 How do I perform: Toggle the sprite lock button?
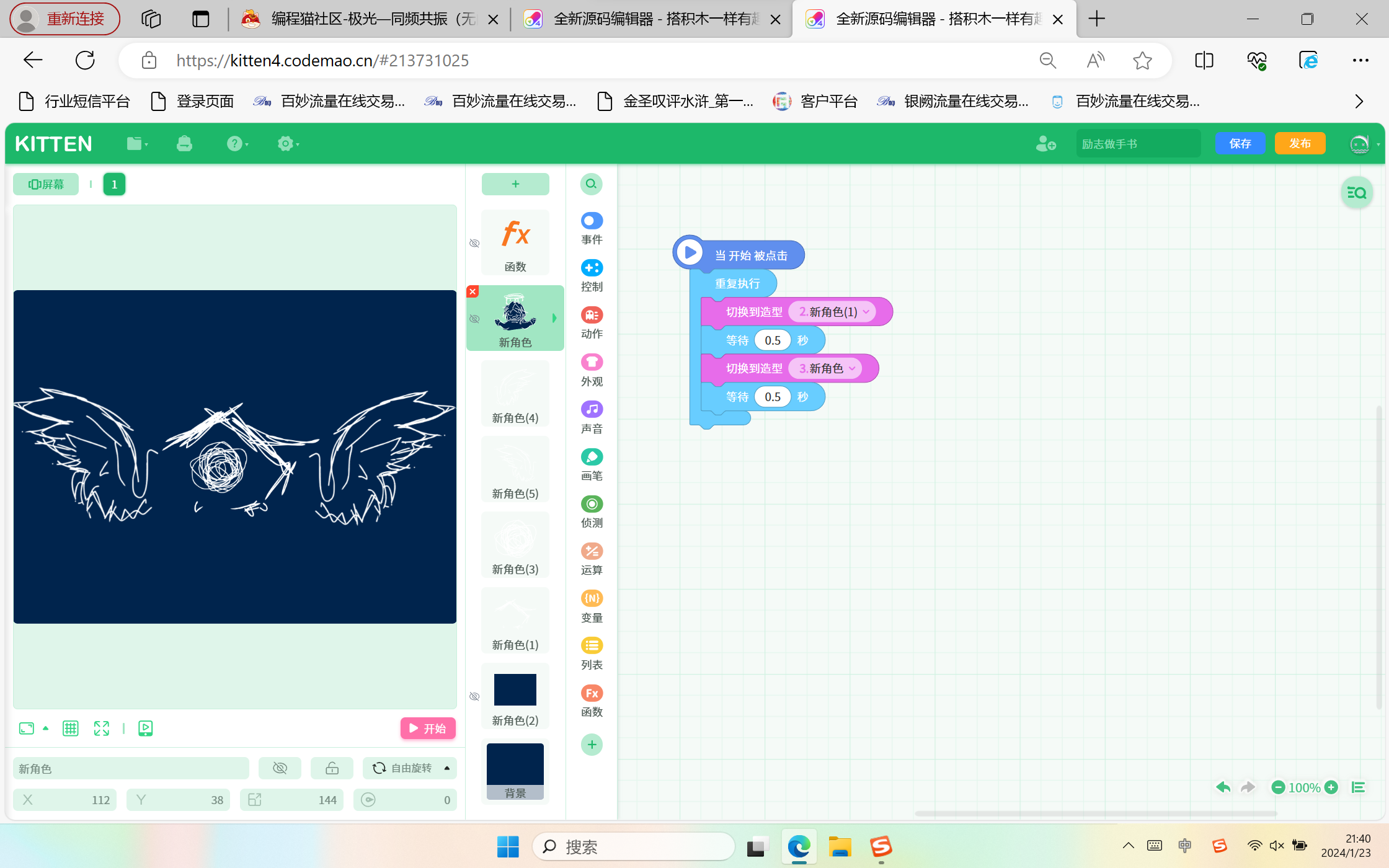[332, 768]
